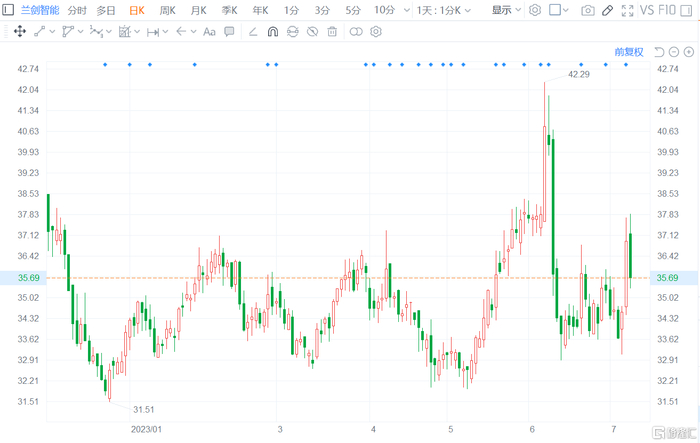Delete drawings with trash icon

tap(332, 31)
